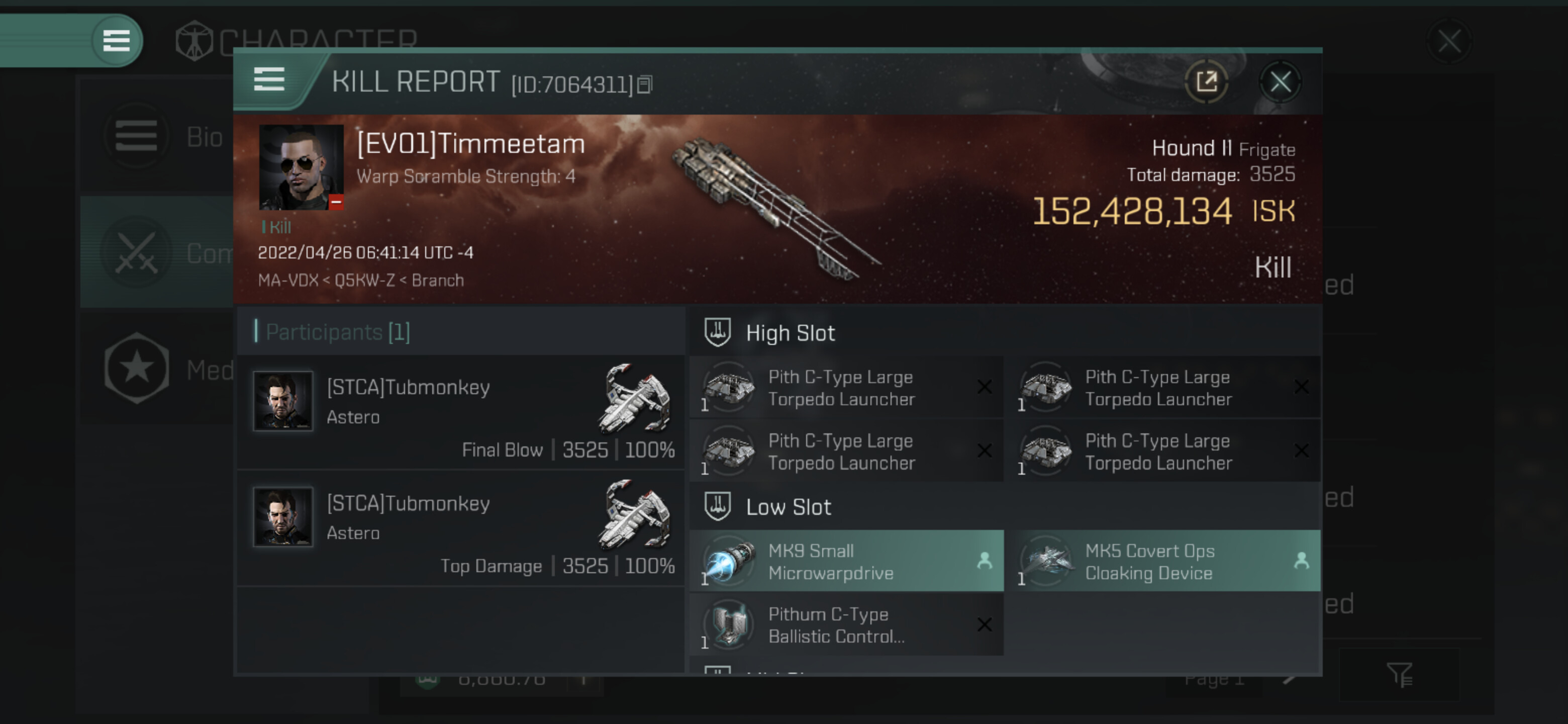The image size is (1568, 724).
Task: Share the kill report externally
Action: click(1206, 81)
